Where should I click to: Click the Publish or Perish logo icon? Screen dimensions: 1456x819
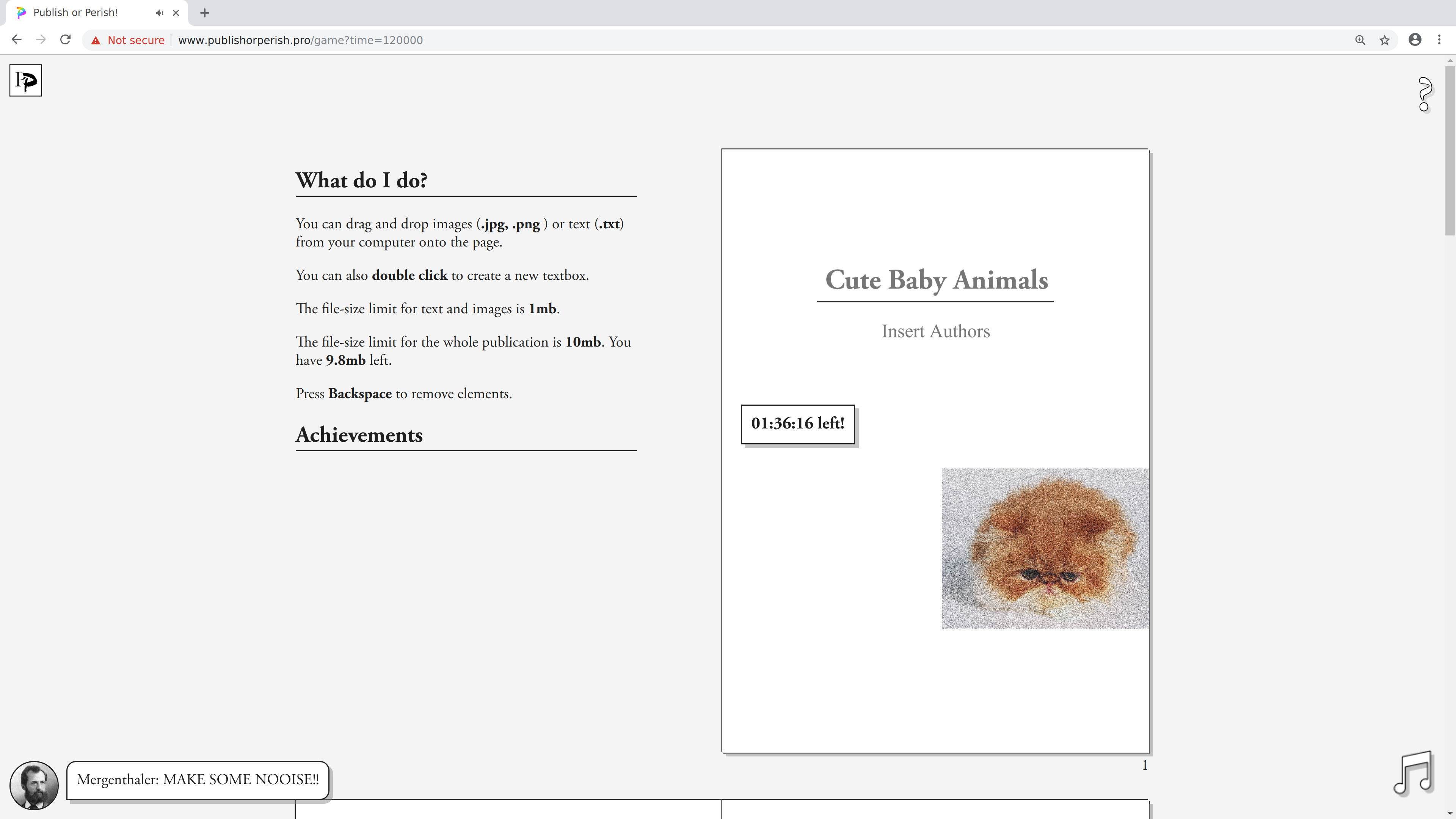click(25, 80)
